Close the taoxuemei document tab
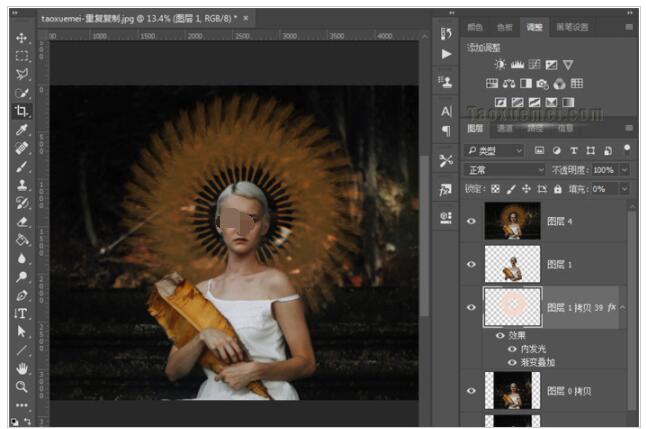 247,18
